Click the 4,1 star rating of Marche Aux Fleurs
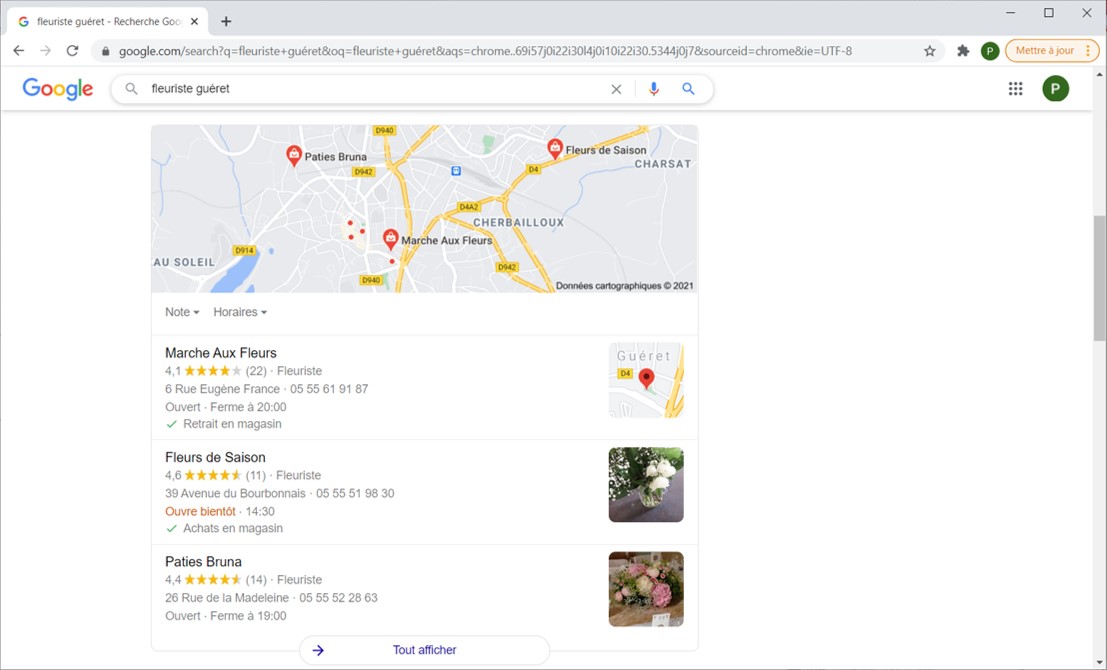The width and height of the screenshot is (1107, 670). (215, 371)
